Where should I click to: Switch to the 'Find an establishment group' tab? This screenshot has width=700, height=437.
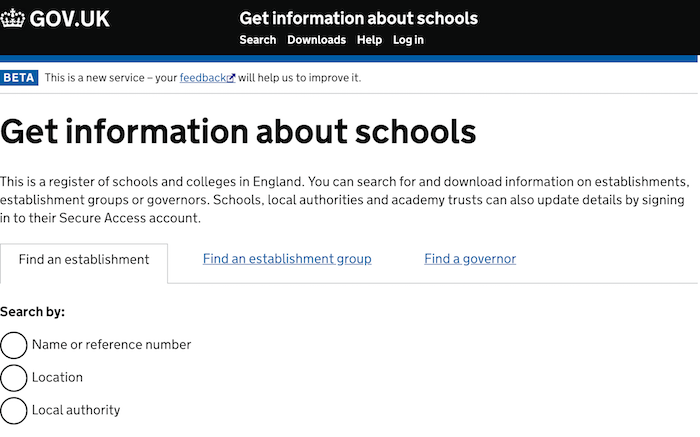(287, 259)
